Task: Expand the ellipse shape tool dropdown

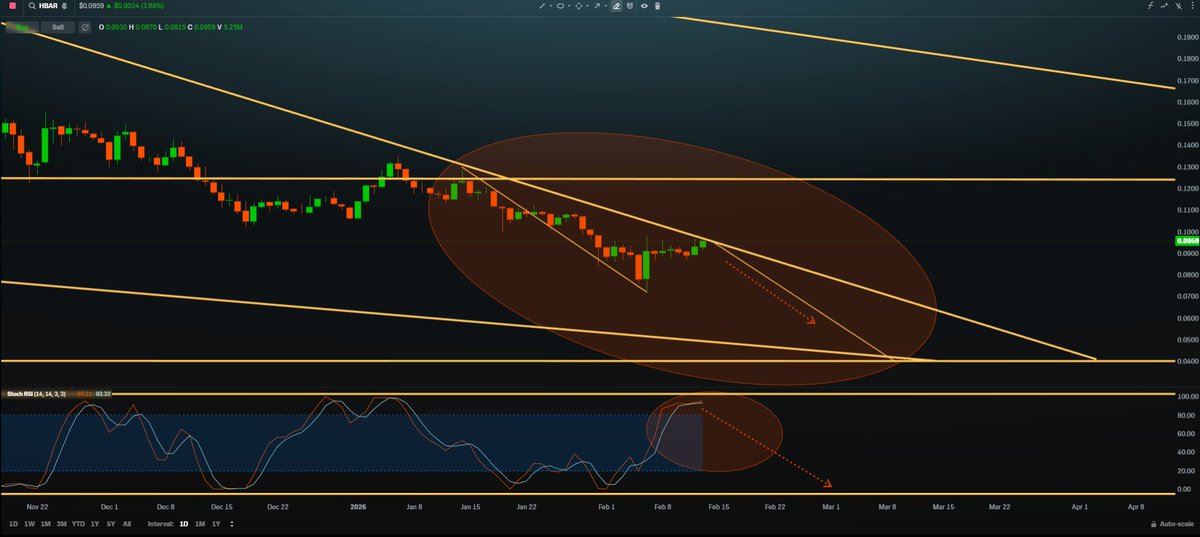Action: click(x=569, y=6)
